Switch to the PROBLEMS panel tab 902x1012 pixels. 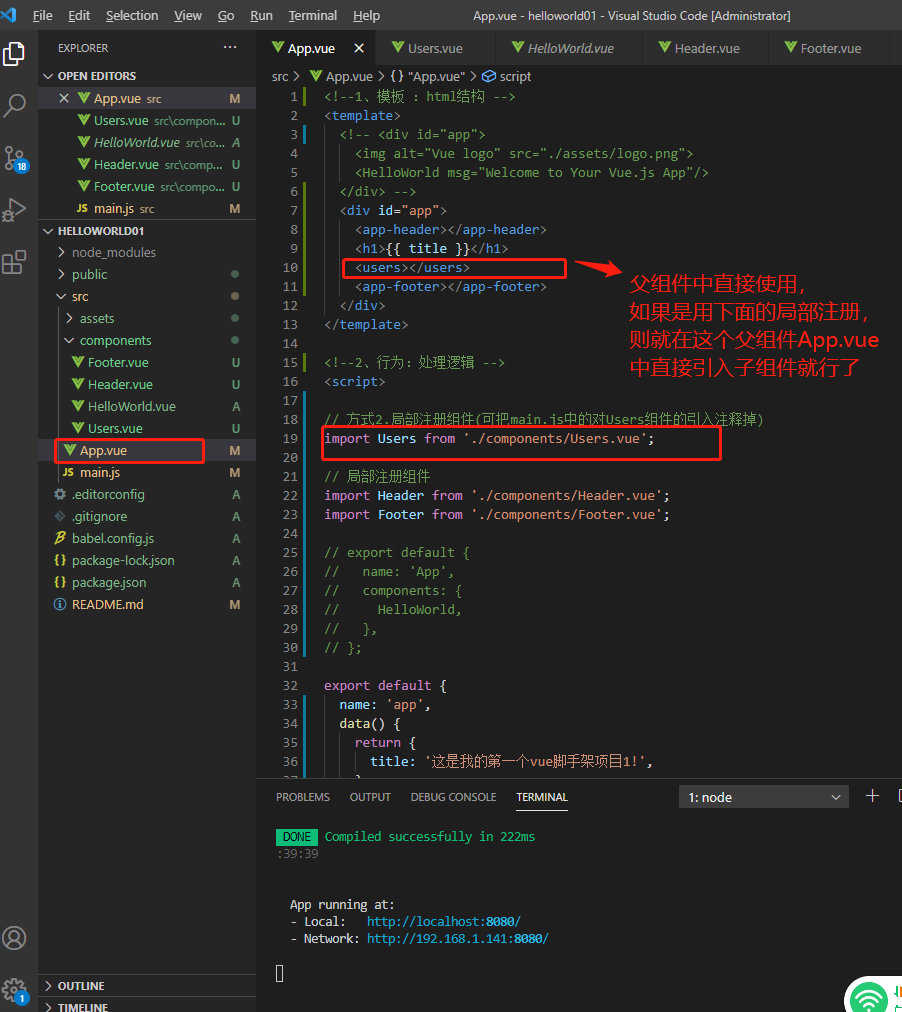pyautogui.click(x=303, y=797)
